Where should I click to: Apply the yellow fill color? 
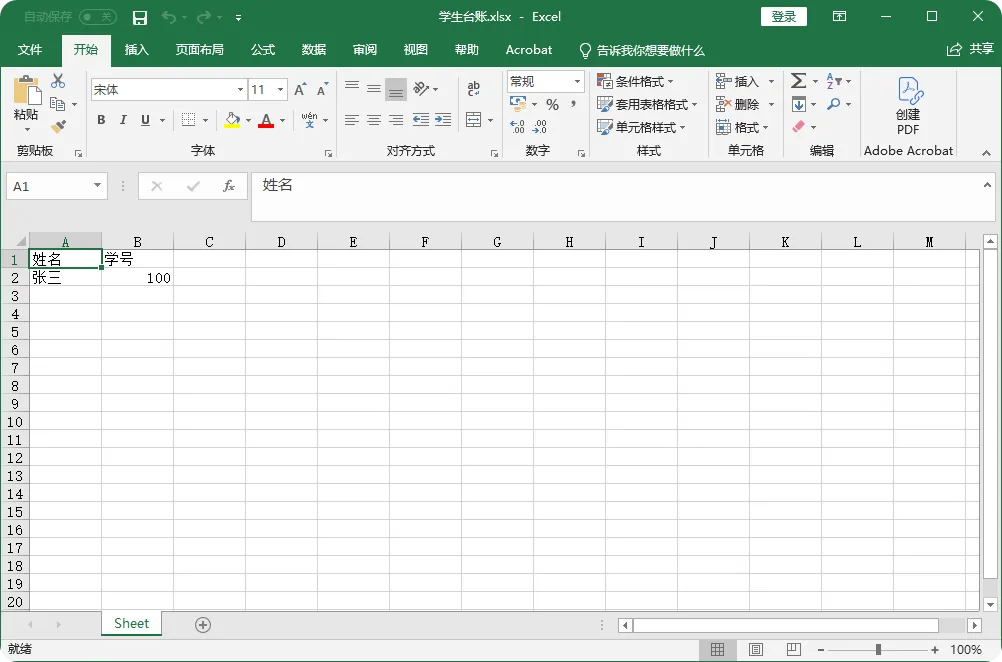[232, 119]
